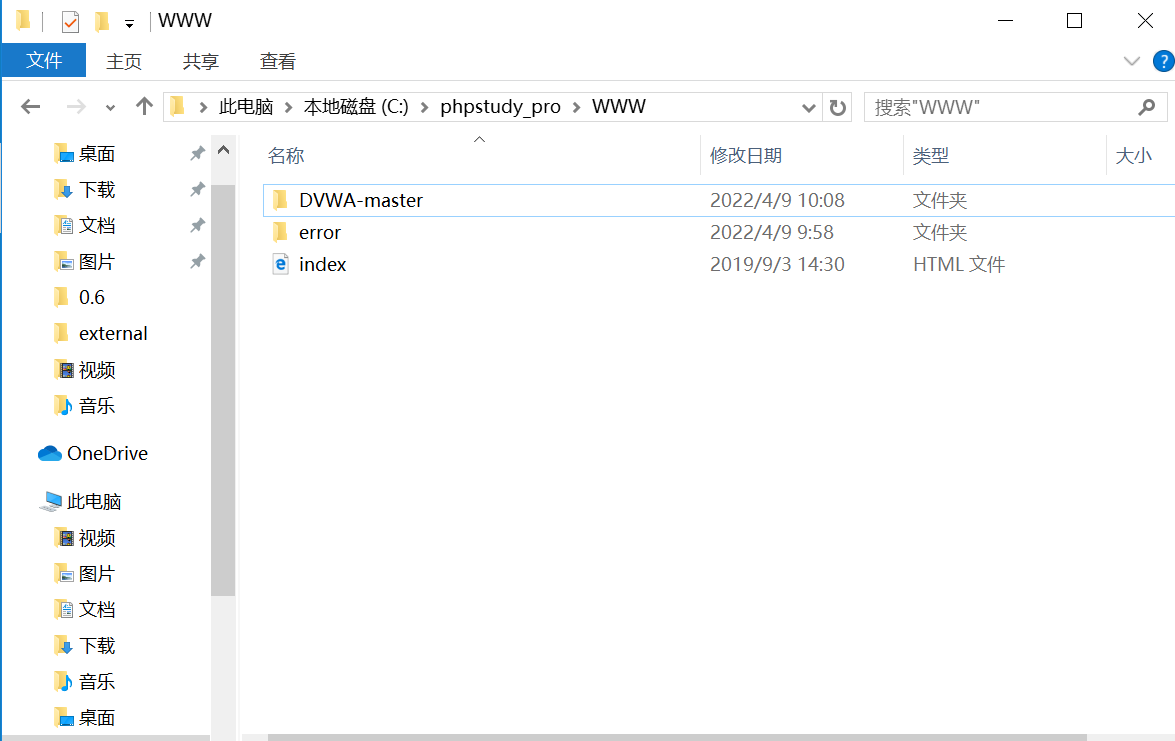The image size is (1175, 741).
Task: Open the Help icon in the title bar
Action: point(1164,61)
